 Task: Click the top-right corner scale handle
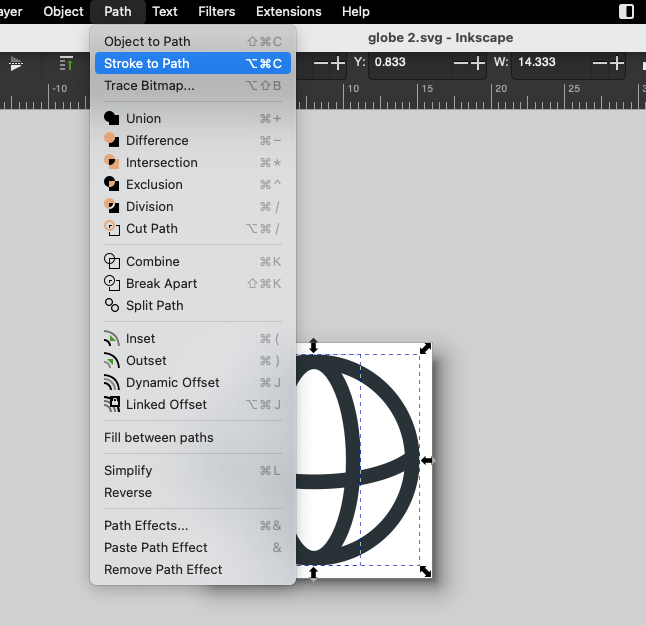(425, 349)
